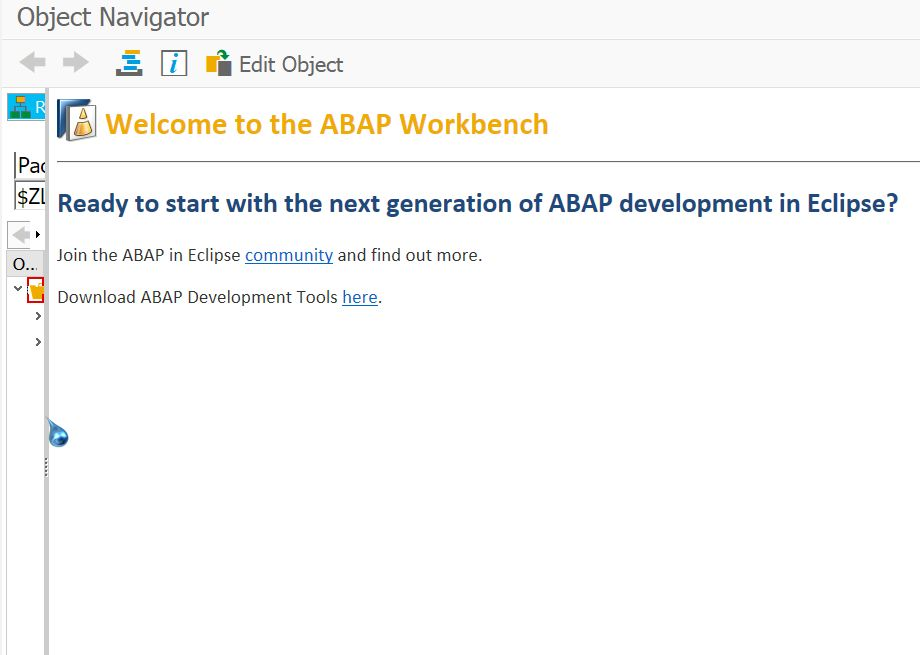The image size is (920, 655).
Task: Click the Object Navigator title text
Action: tap(113, 17)
